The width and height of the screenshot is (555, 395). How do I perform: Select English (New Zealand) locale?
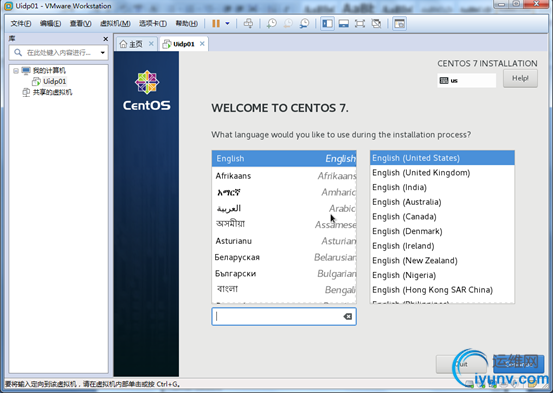[x=442, y=261]
